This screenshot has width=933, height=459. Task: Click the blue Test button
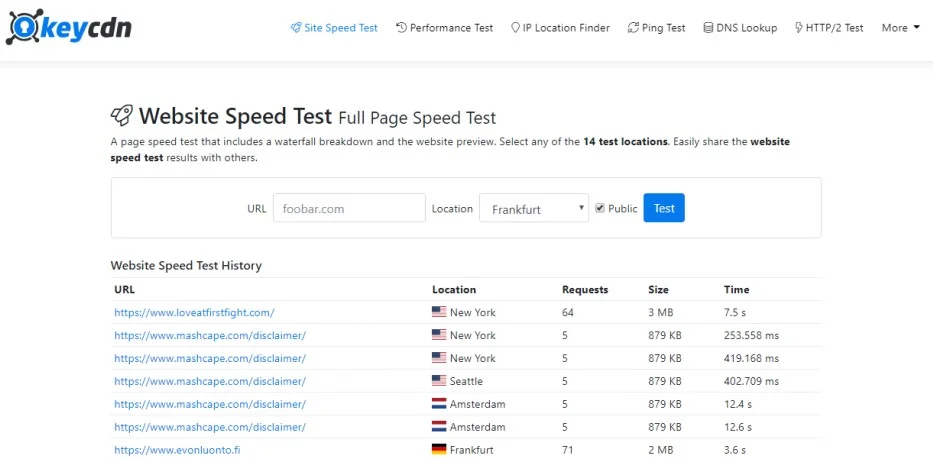pos(664,208)
